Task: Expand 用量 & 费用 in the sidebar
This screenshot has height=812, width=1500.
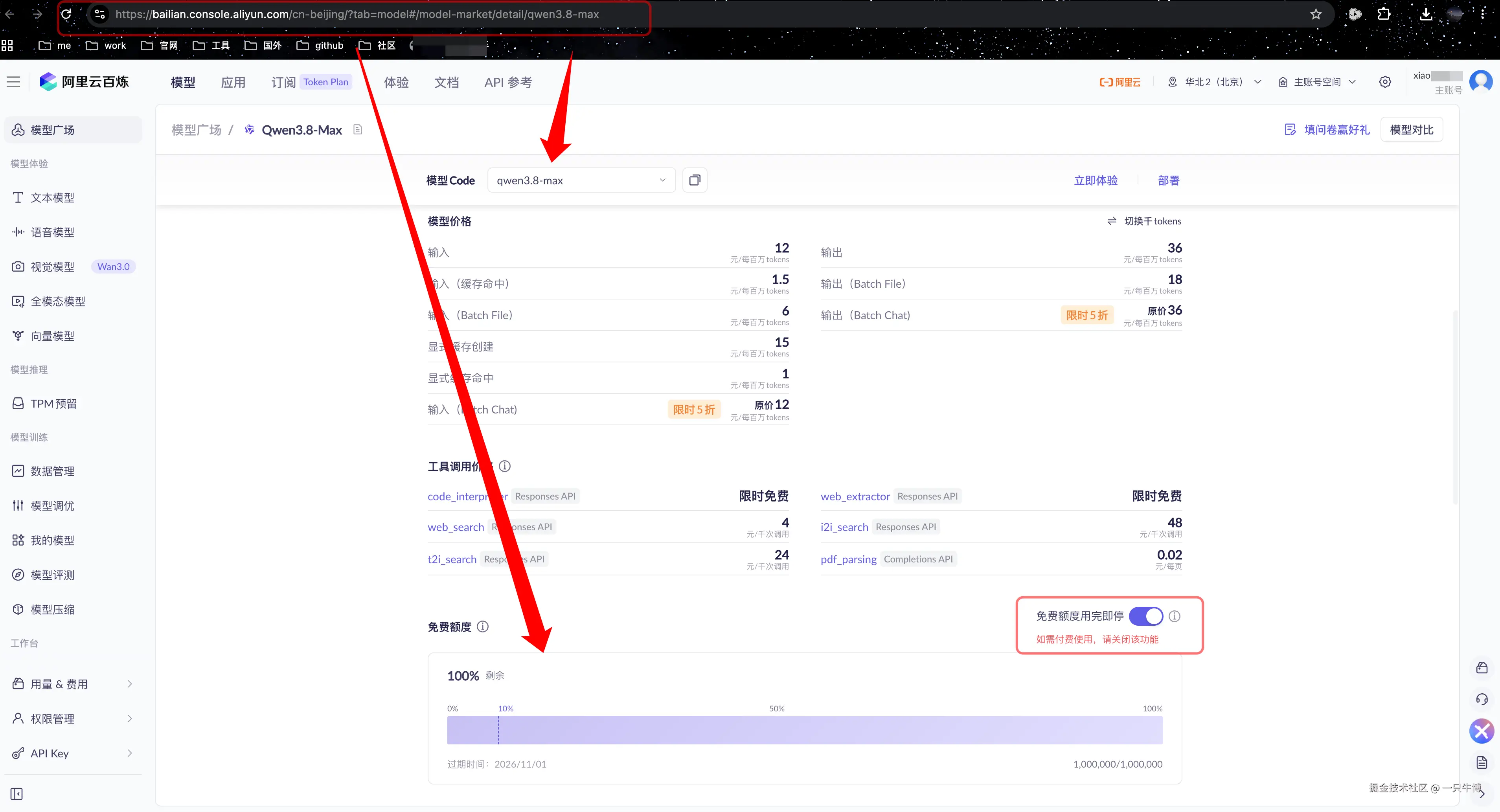Action: pos(73,684)
